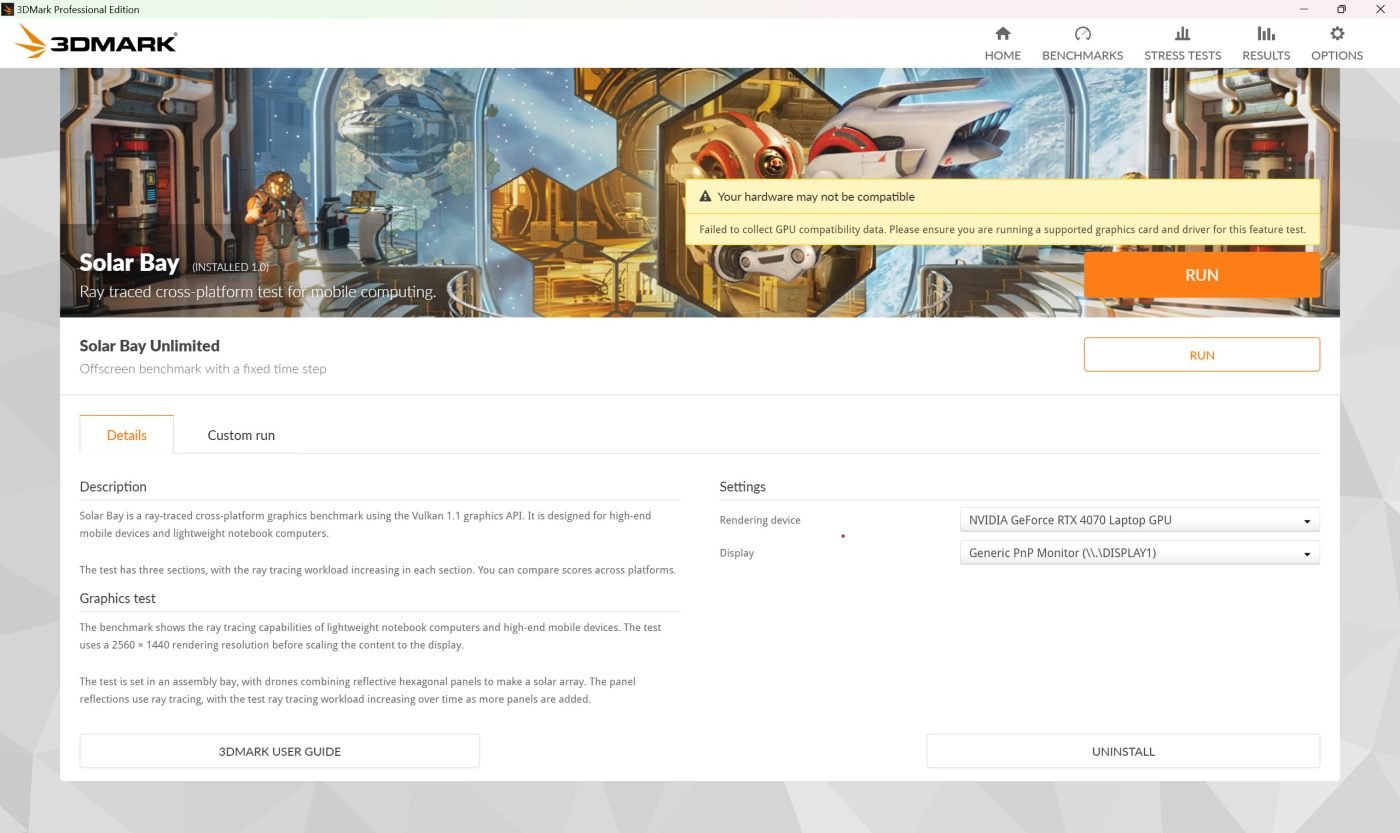The image size is (1400, 833).
Task: Click the Settings heading
Action: [742, 487]
